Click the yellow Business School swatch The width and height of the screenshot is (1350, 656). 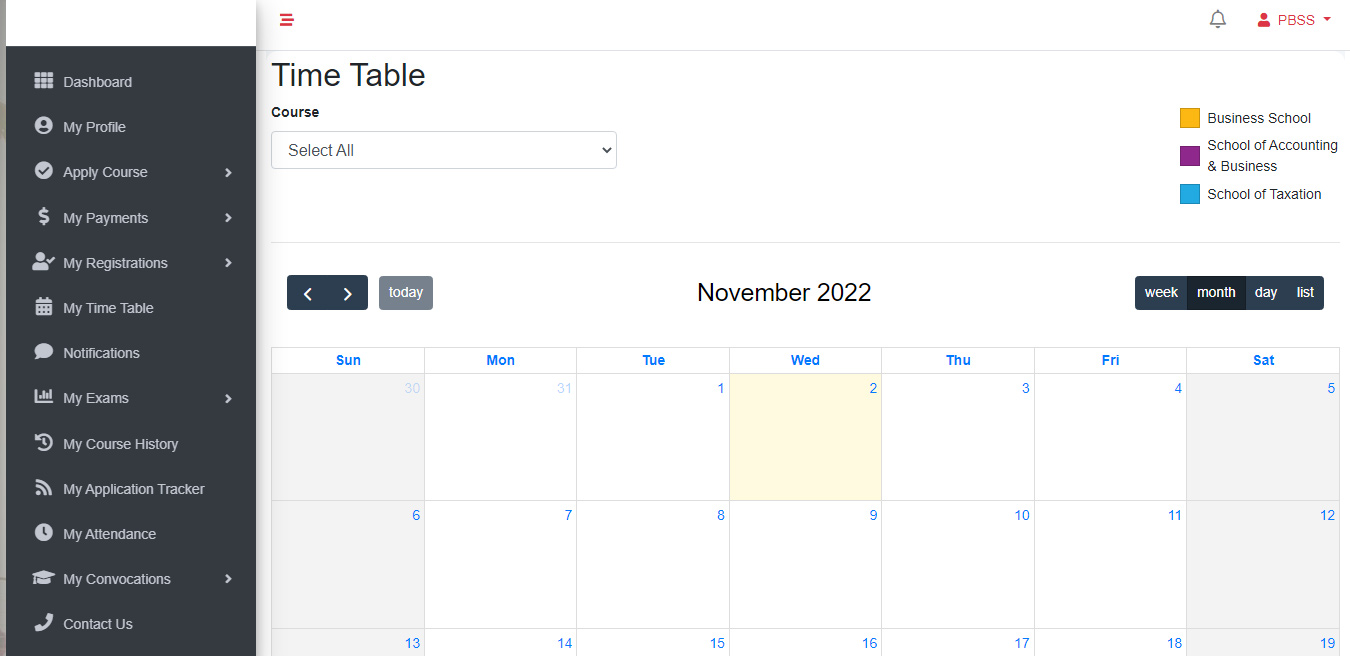tap(1190, 118)
